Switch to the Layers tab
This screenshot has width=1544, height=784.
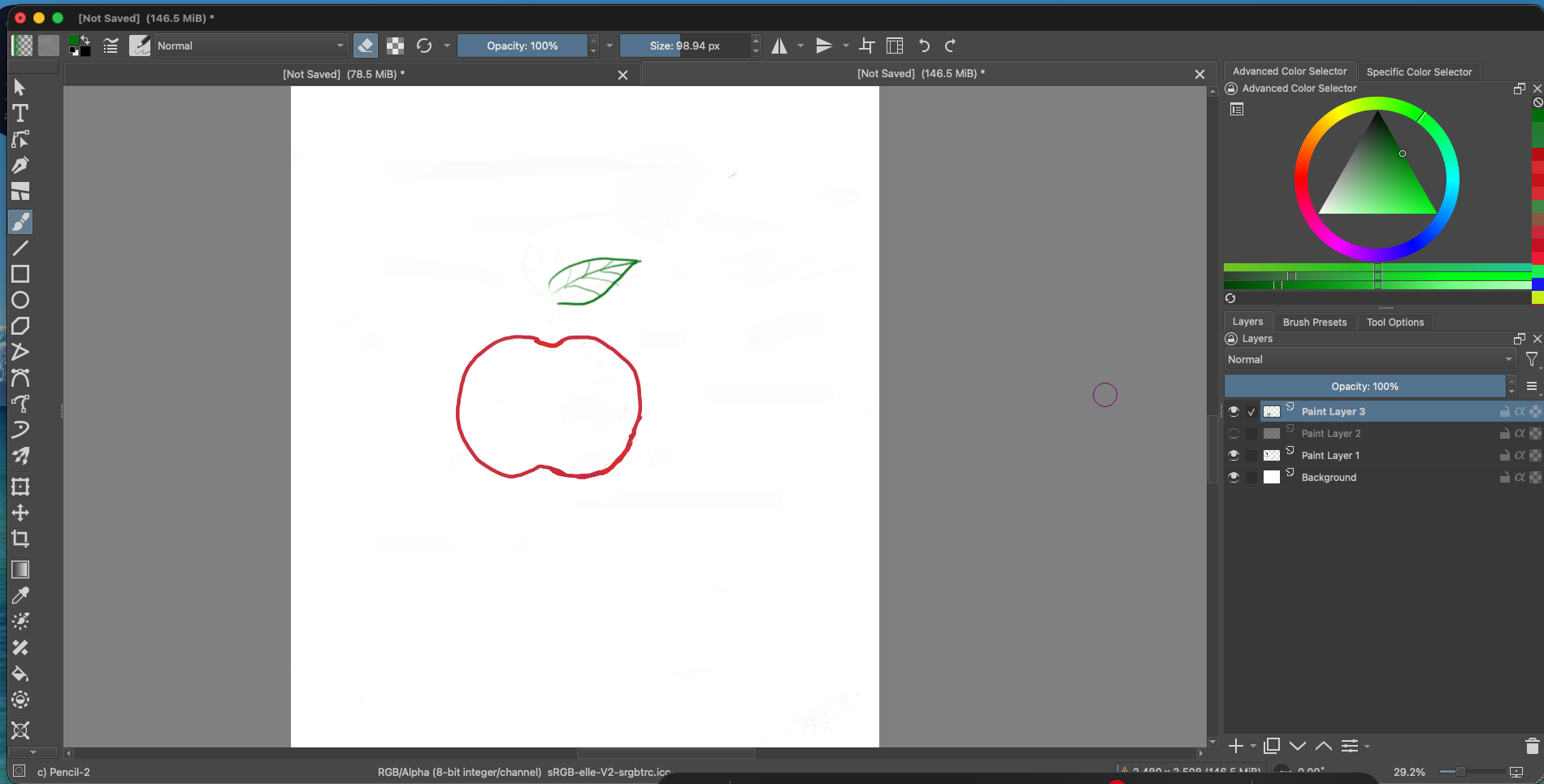(x=1247, y=322)
